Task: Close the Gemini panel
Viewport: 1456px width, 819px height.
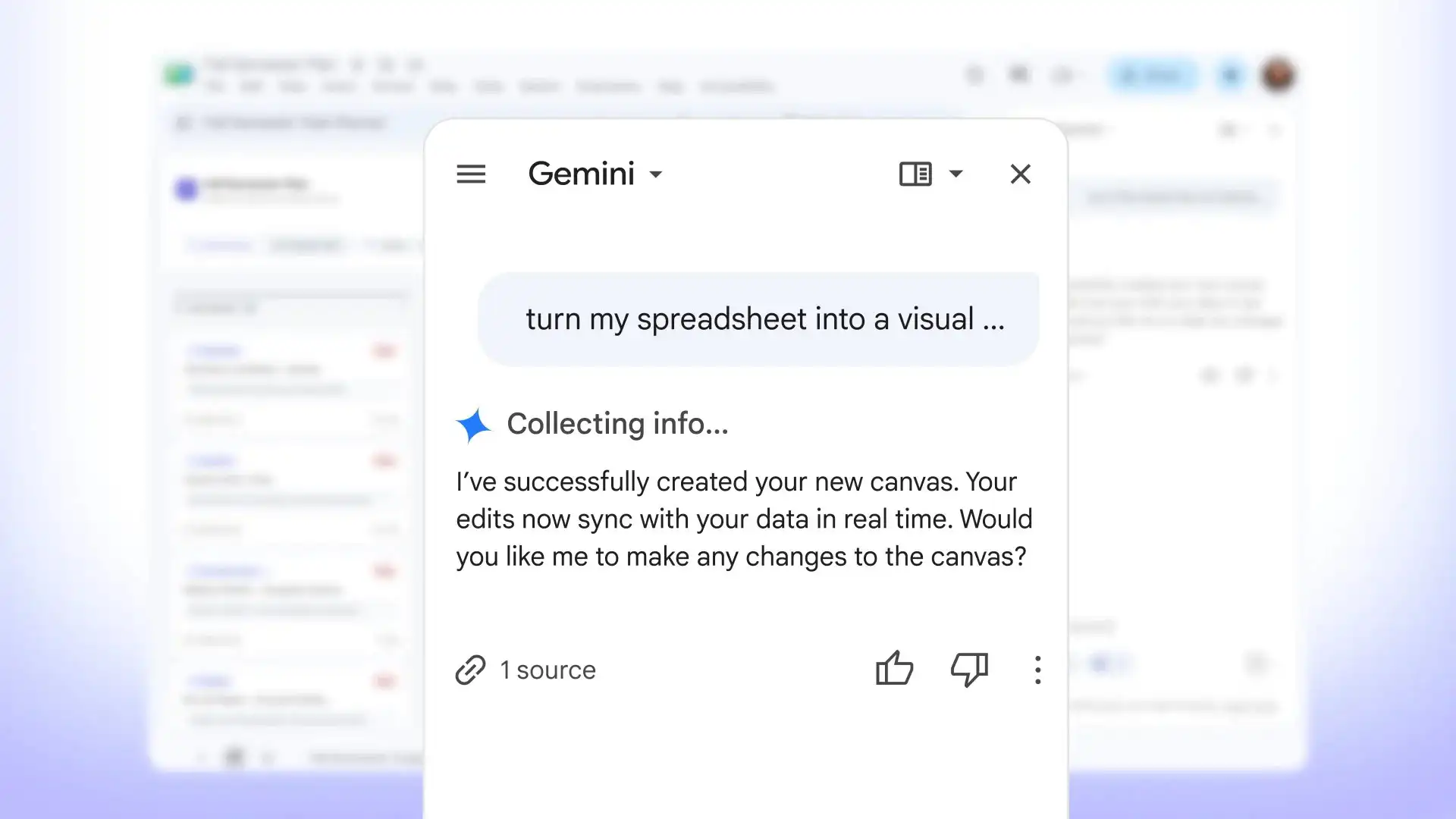Action: (1021, 174)
